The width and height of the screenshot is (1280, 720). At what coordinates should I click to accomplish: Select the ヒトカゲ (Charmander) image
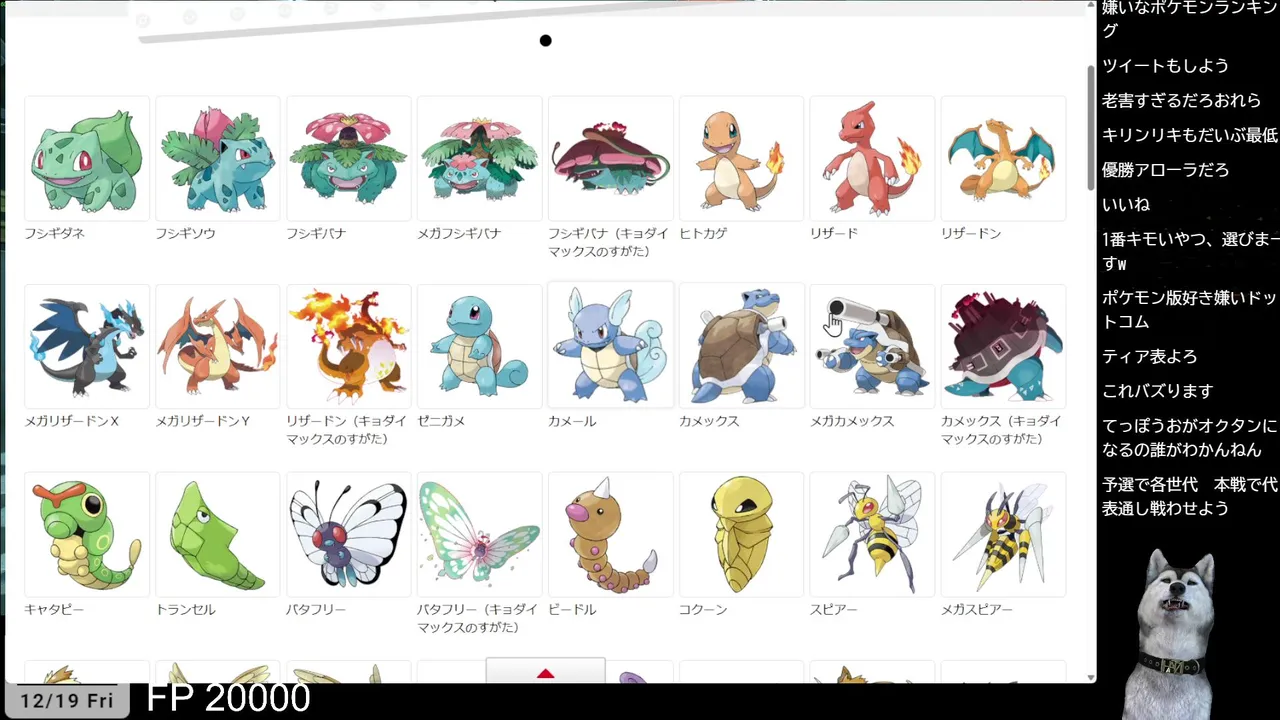742,159
